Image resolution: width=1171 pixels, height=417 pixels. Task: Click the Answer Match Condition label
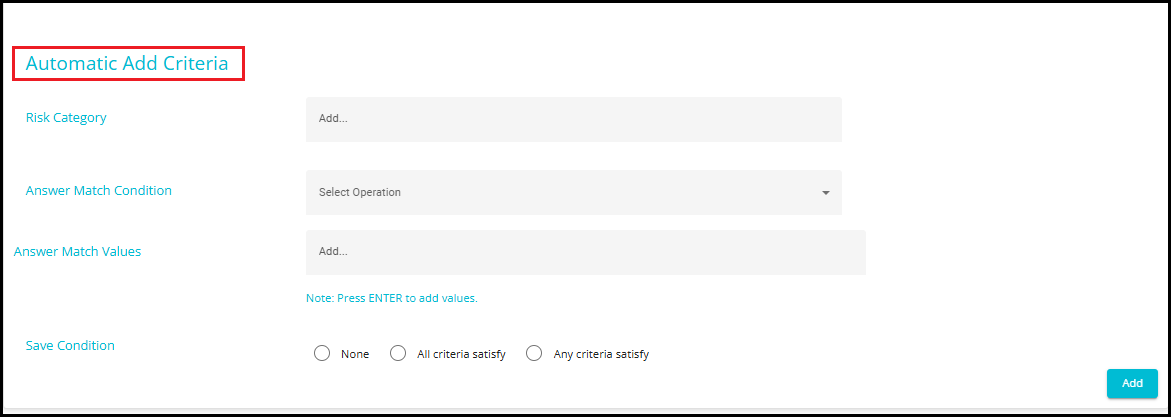click(x=99, y=190)
